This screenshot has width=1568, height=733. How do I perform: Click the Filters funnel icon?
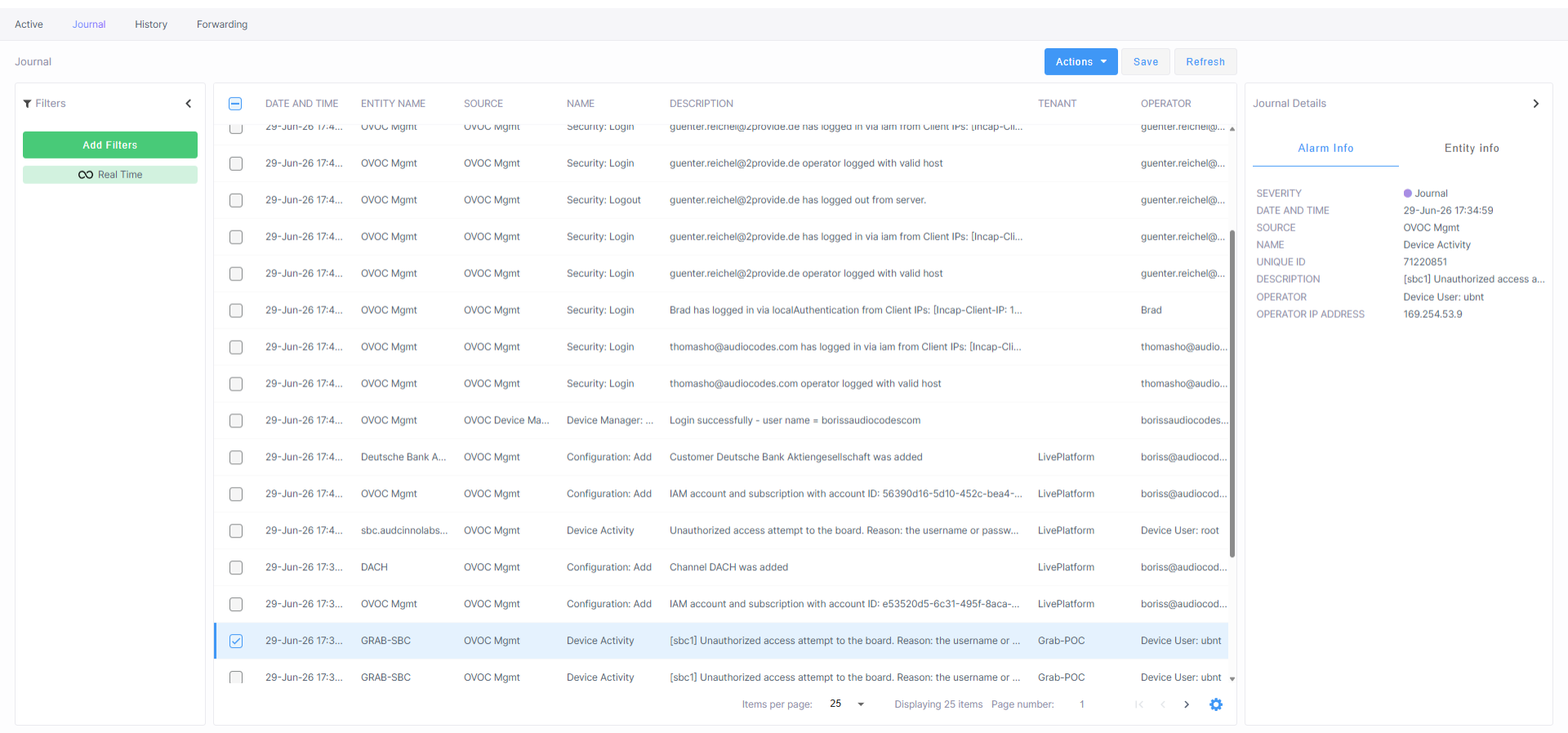[28, 104]
